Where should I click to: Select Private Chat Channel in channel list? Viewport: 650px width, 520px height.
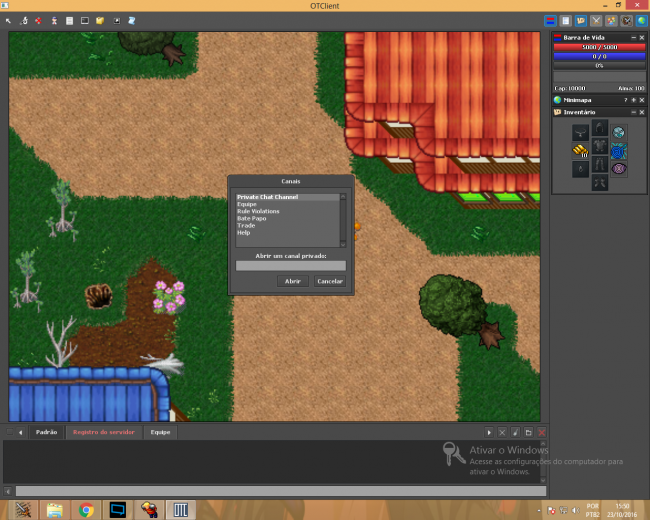[x=288, y=197]
